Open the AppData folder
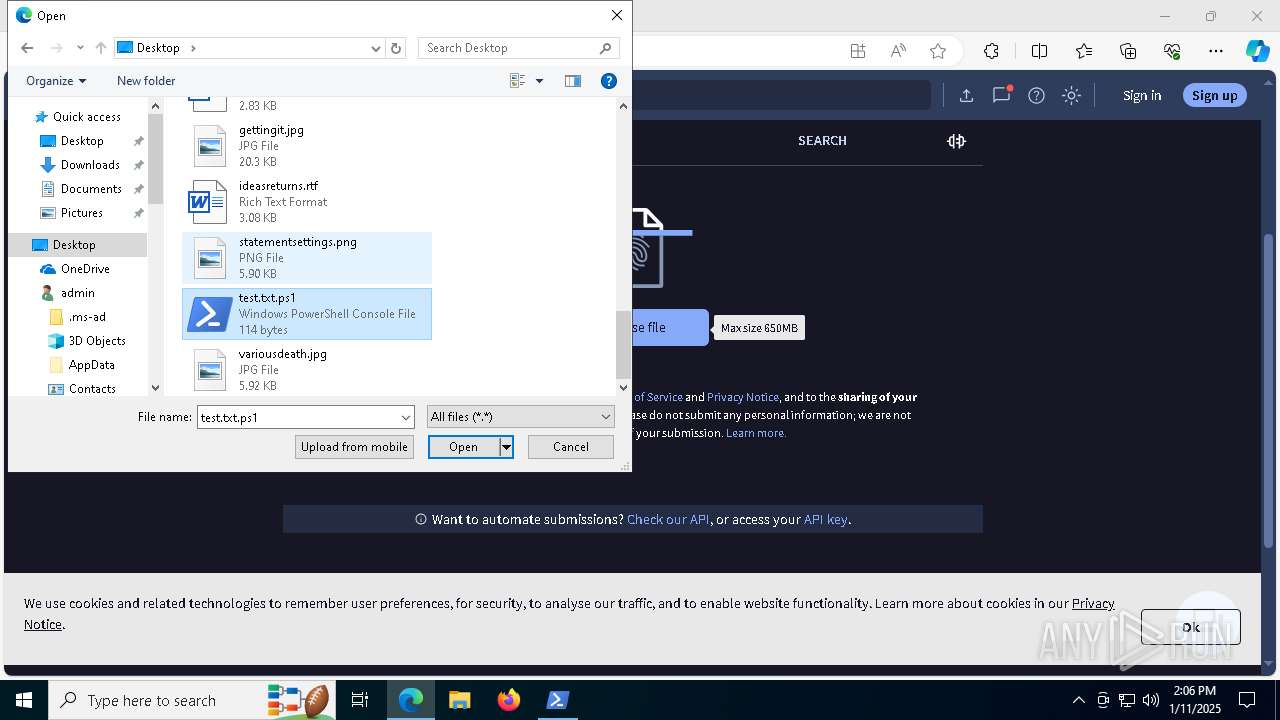The width and height of the screenshot is (1280, 720). (91, 365)
